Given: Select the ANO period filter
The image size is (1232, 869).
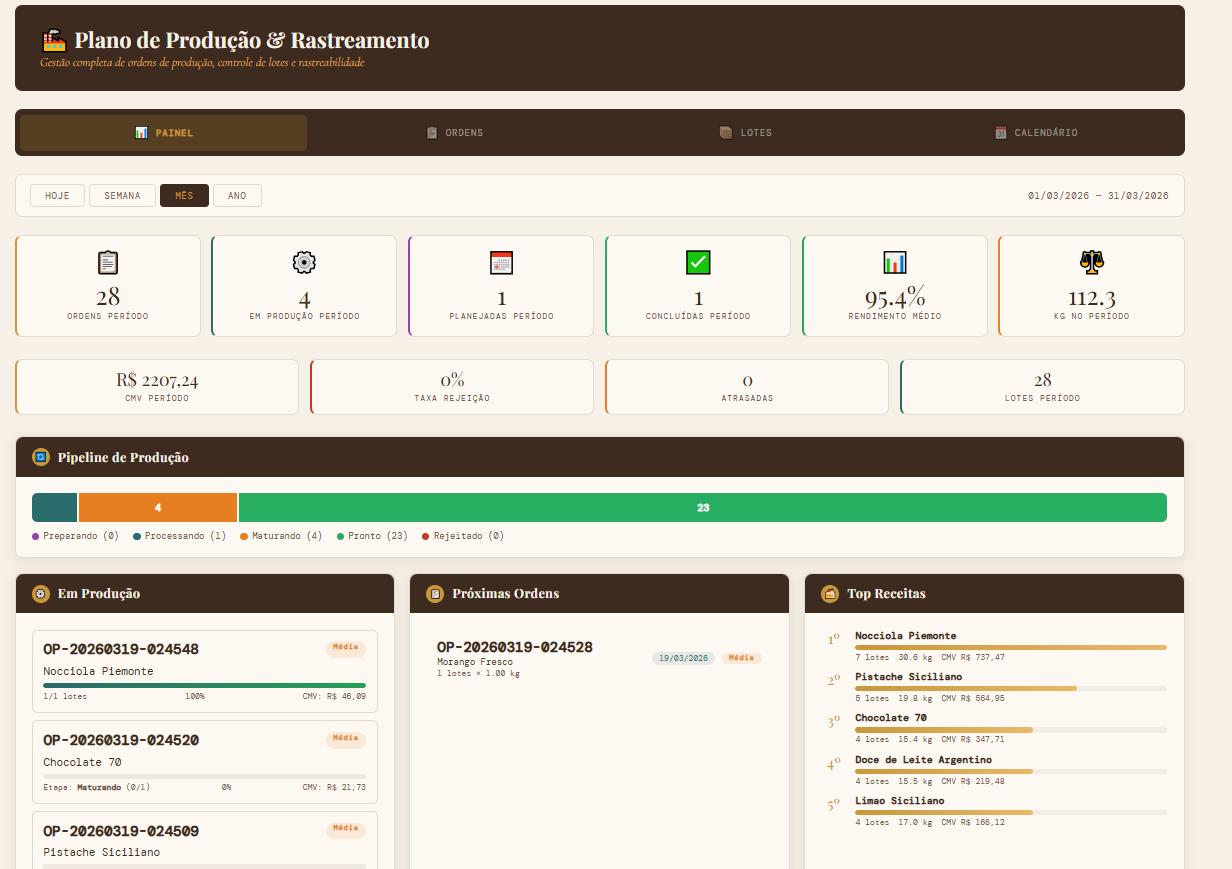Looking at the screenshot, I should [x=238, y=195].
